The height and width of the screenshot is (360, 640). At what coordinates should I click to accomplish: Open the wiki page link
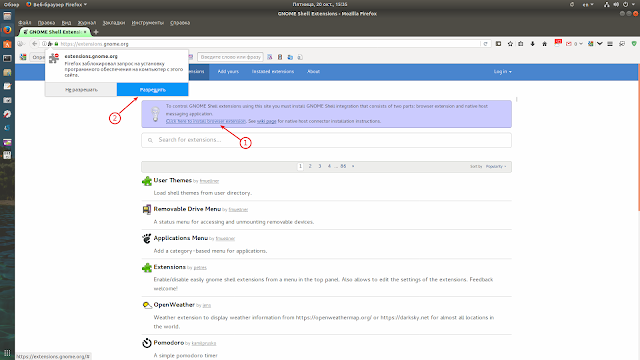pos(267,121)
